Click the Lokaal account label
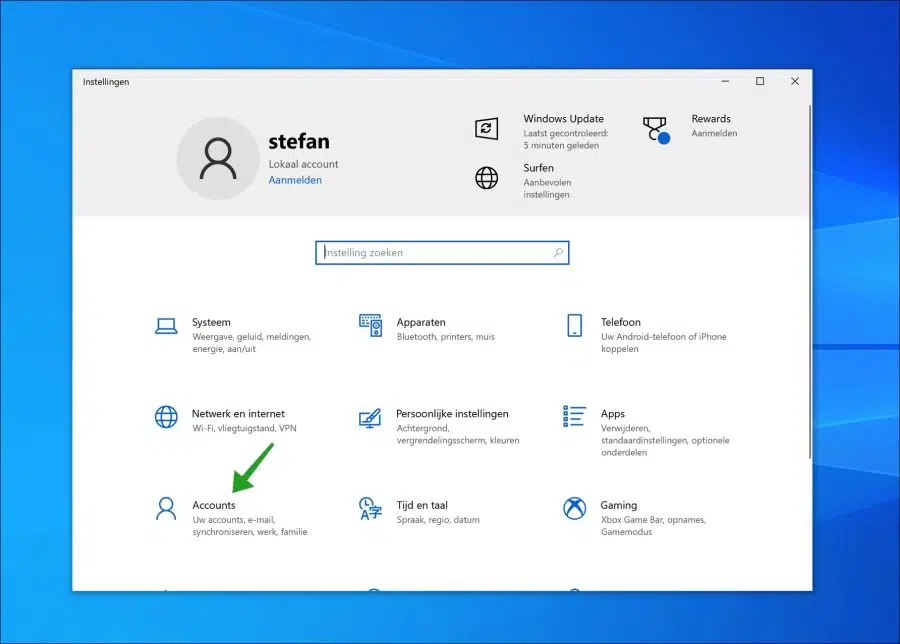 click(x=303, y=164)
